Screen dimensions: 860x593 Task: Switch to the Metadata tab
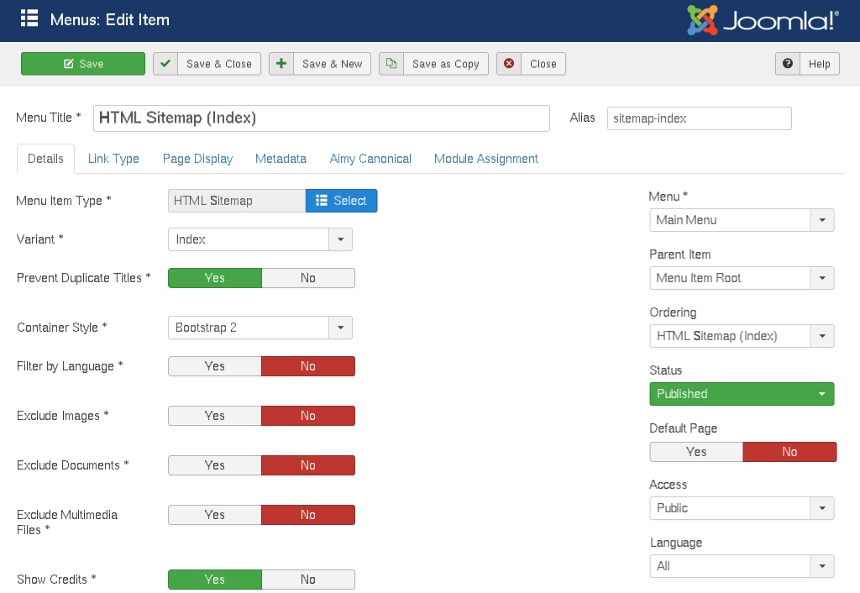pyautogui.click(x=280, y=158)
